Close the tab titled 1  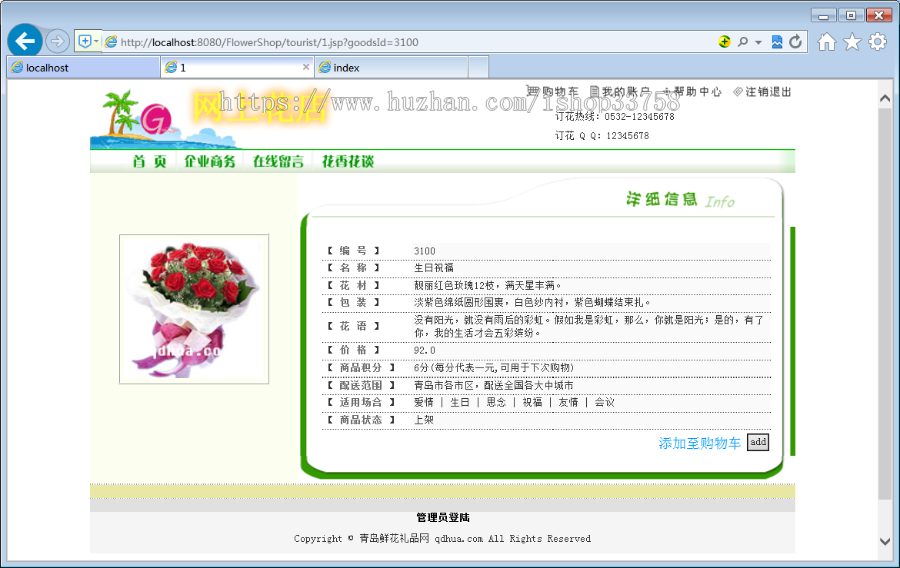pos(306,67)
